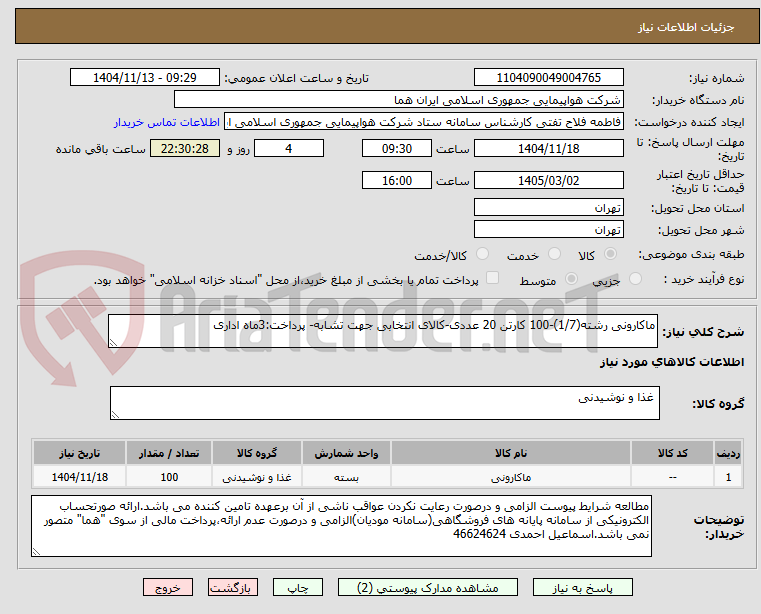Click the table date cell 1404/11/18
The width and height of the screenshot is (761, 614).
80,477
